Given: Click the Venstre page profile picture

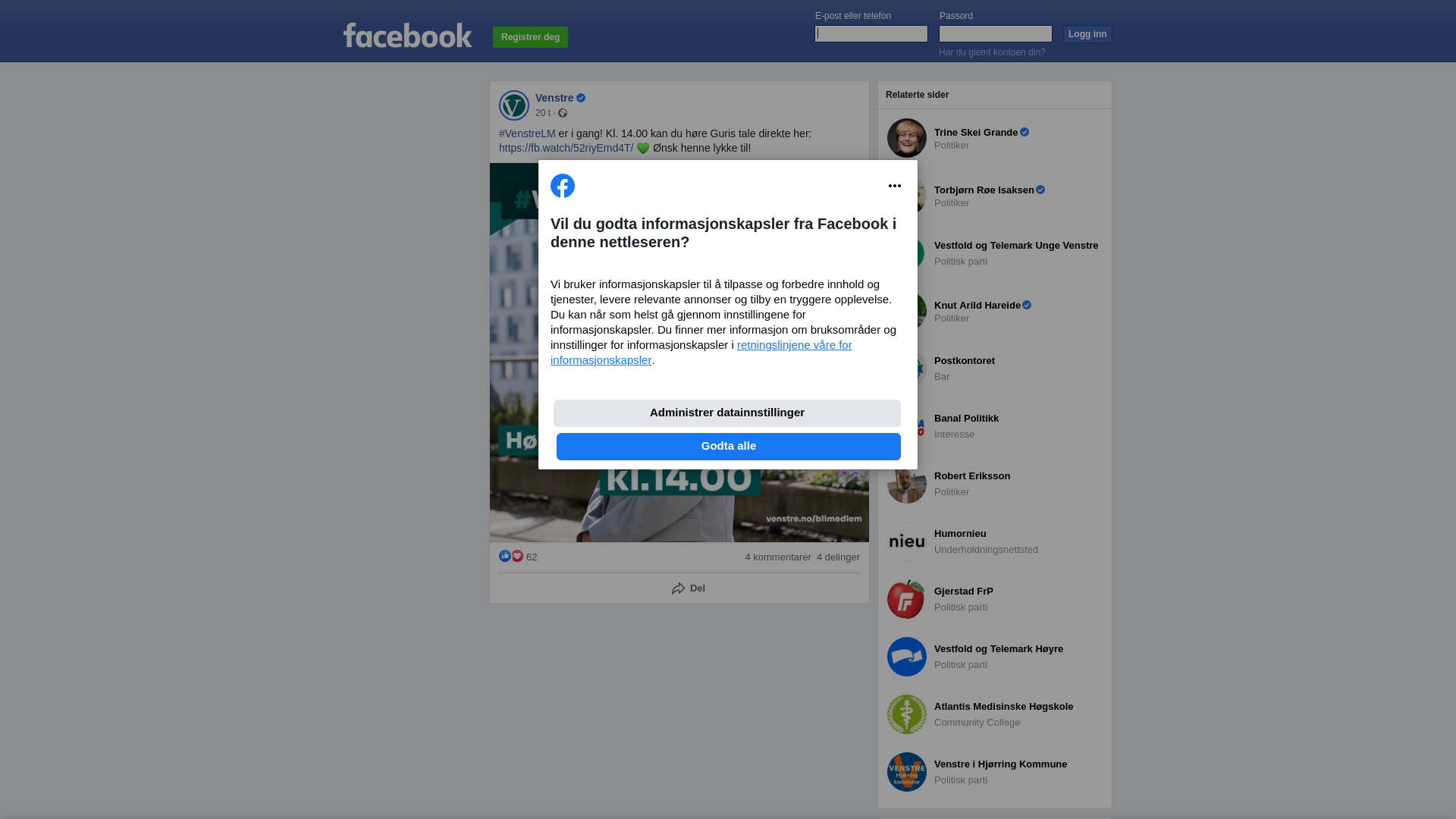Looking at the screenshot, I should pyautogui.click(x=514, y=105).
